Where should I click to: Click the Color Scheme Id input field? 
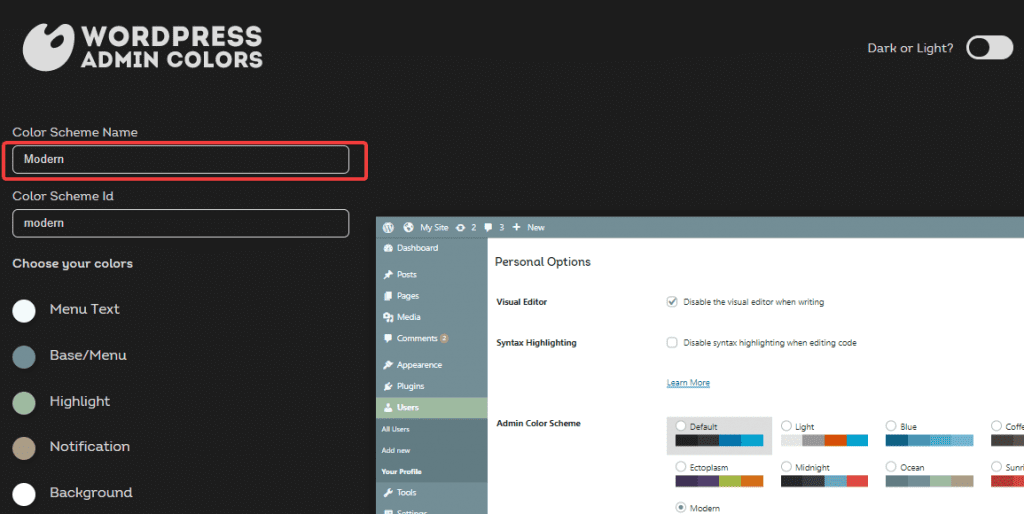pos(181,223)
